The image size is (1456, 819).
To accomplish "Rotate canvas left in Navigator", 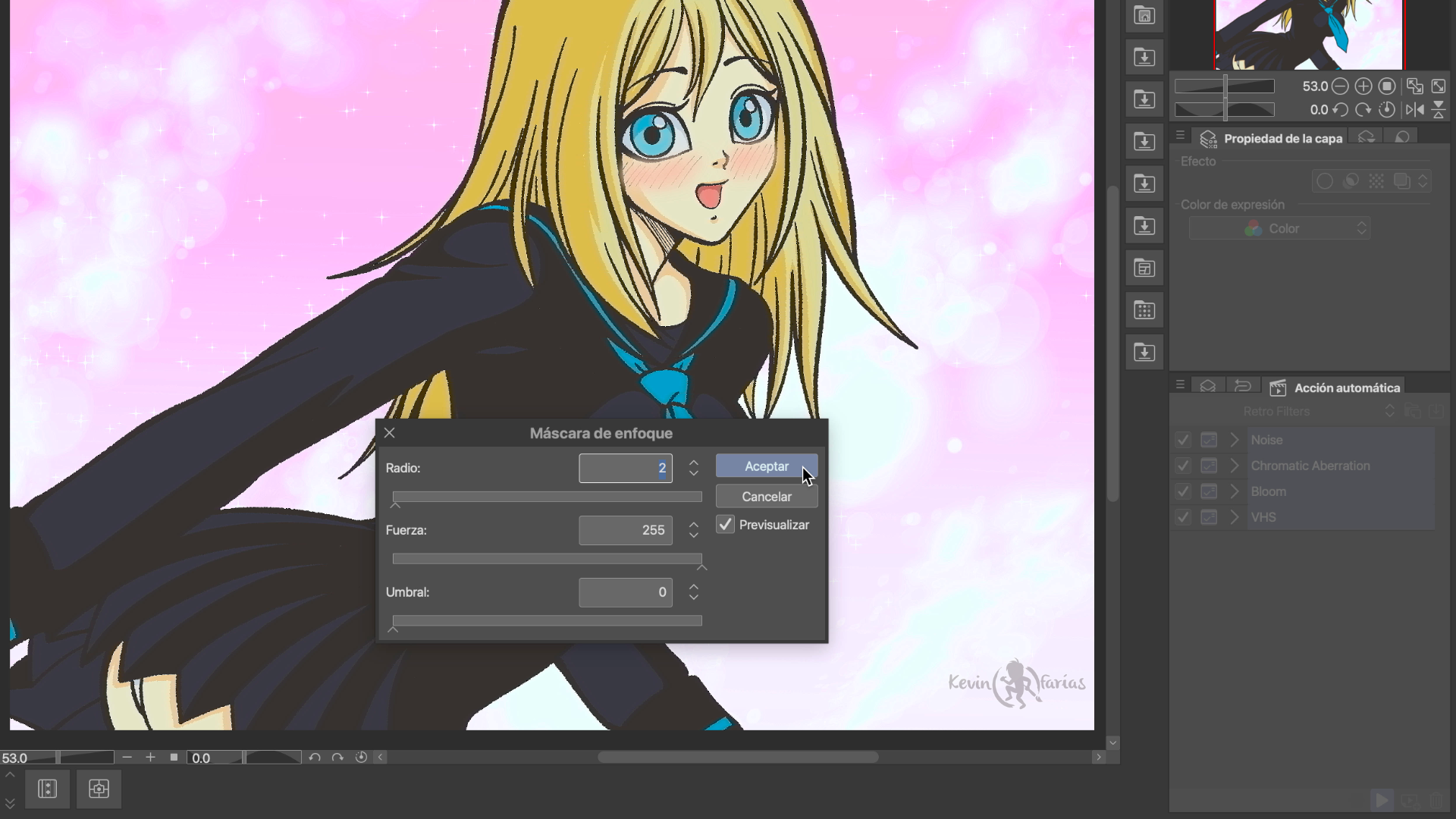I will pyautogui.click(x=1340, y=110).
